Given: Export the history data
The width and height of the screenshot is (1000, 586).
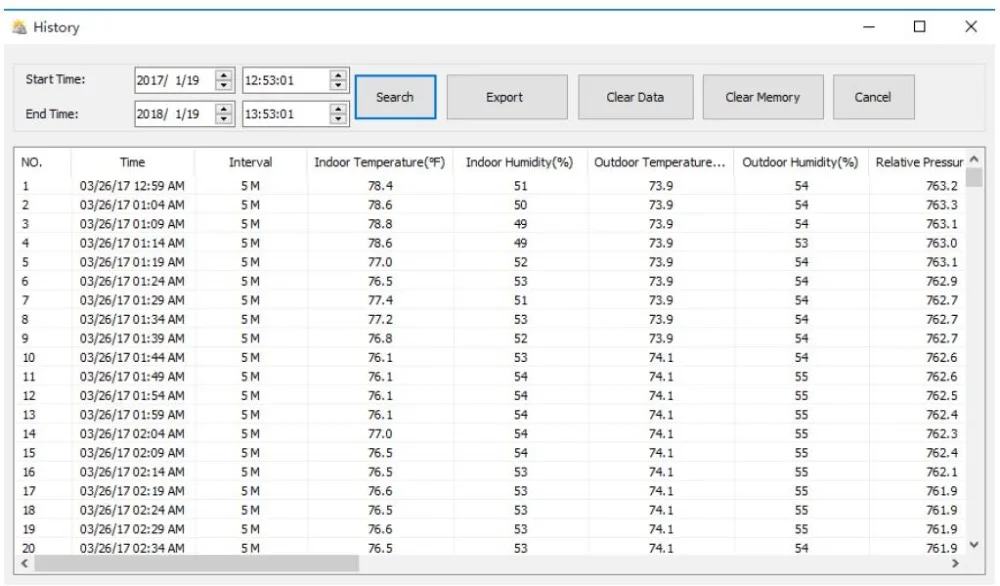Looking at the screenshot, I should pyautogui.click(x=507, y=97).
